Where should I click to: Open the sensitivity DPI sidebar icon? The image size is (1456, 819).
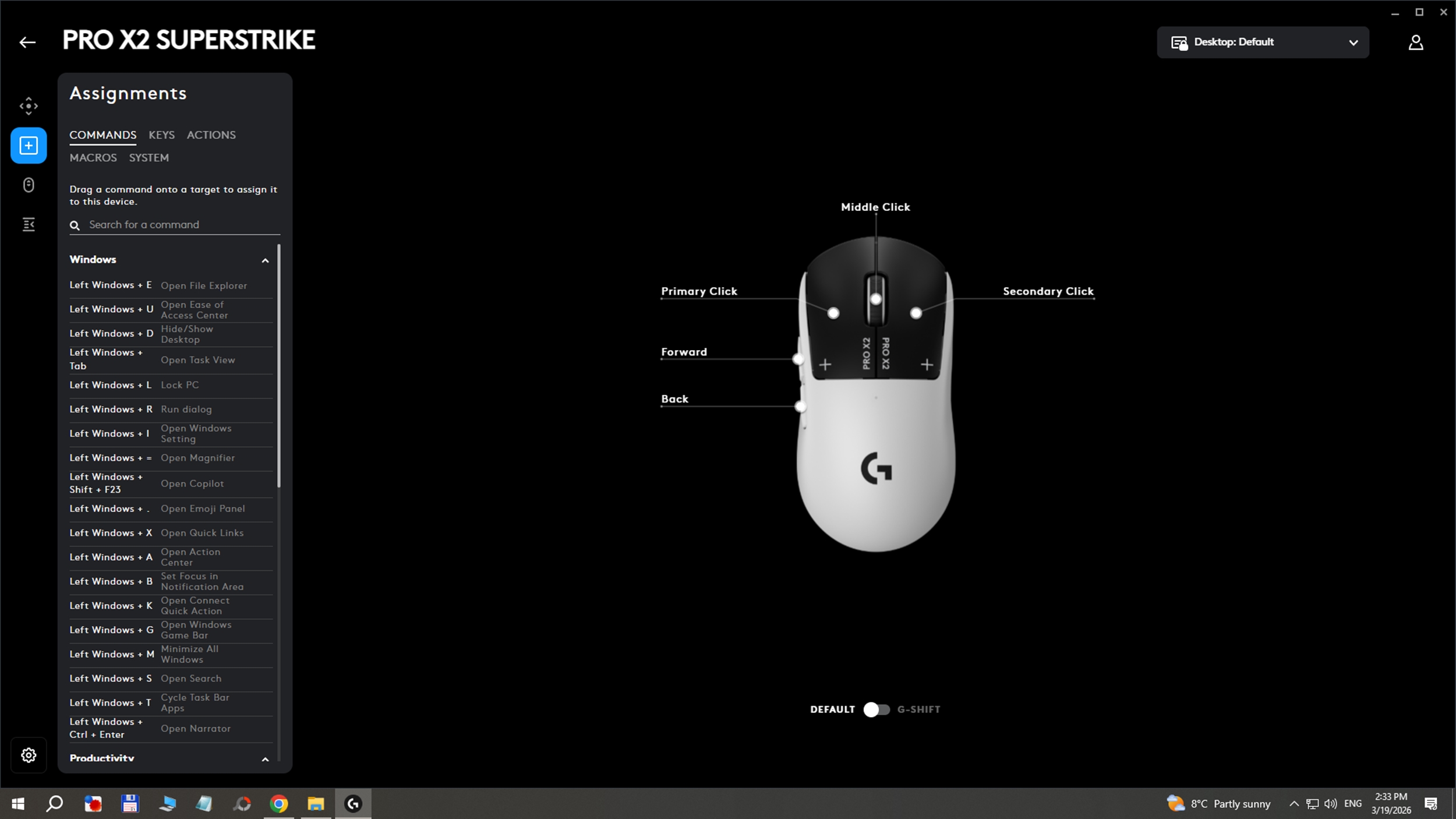point(29,106)
